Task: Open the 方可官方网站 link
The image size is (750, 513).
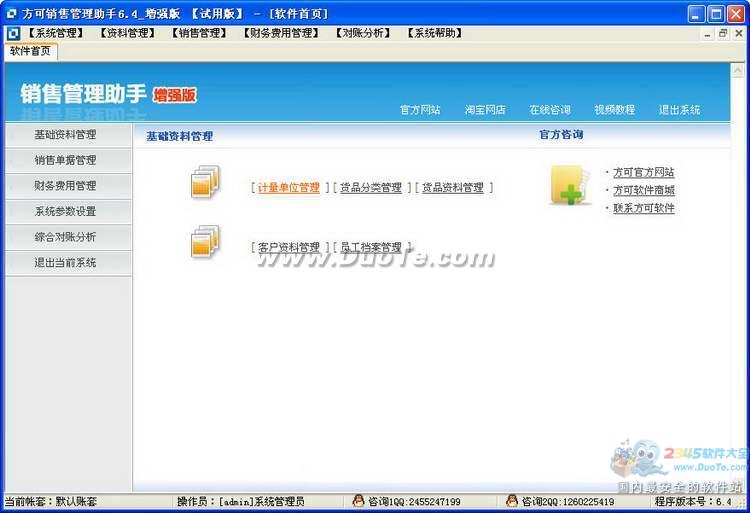Action: pos(644,172)
